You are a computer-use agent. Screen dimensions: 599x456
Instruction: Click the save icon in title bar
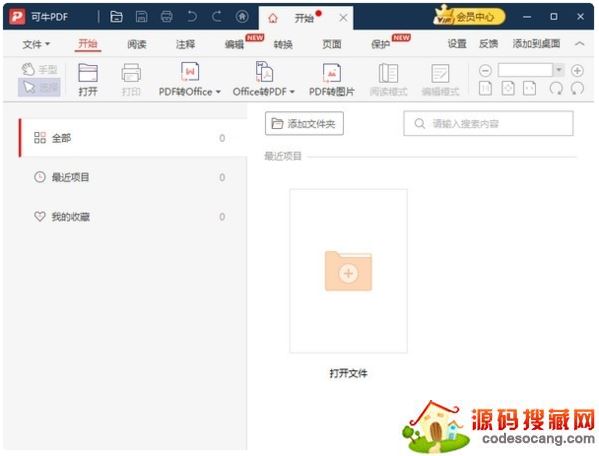(x=141, y=17)
